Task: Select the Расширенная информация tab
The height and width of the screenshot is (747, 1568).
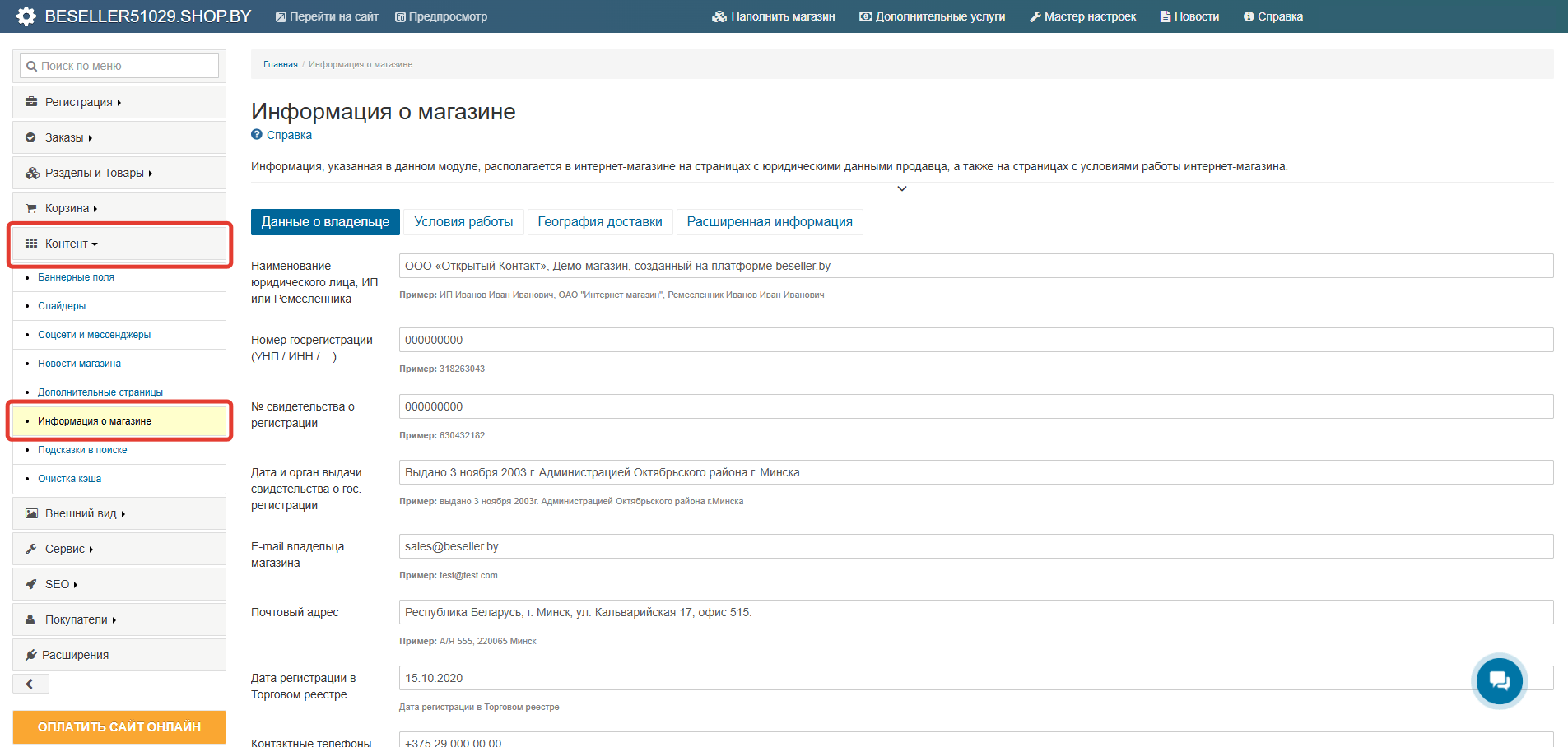Action: coord(769,222)
